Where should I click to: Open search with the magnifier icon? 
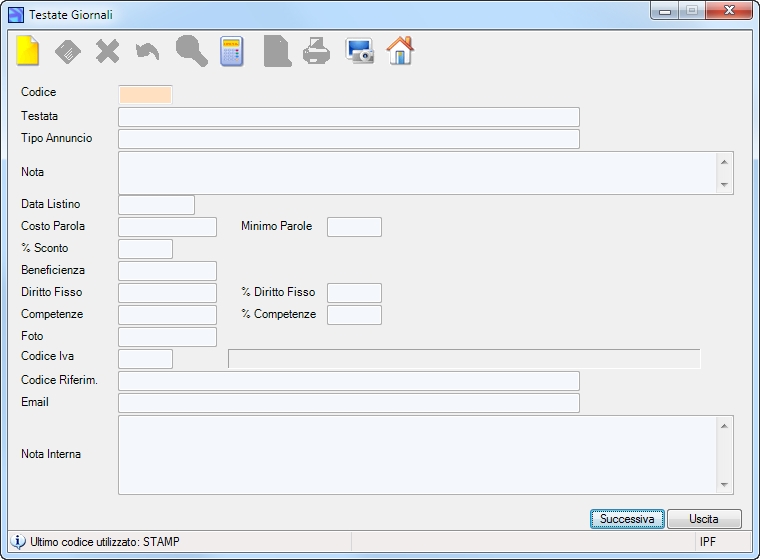pyautogui.click(x=191, y=51)
